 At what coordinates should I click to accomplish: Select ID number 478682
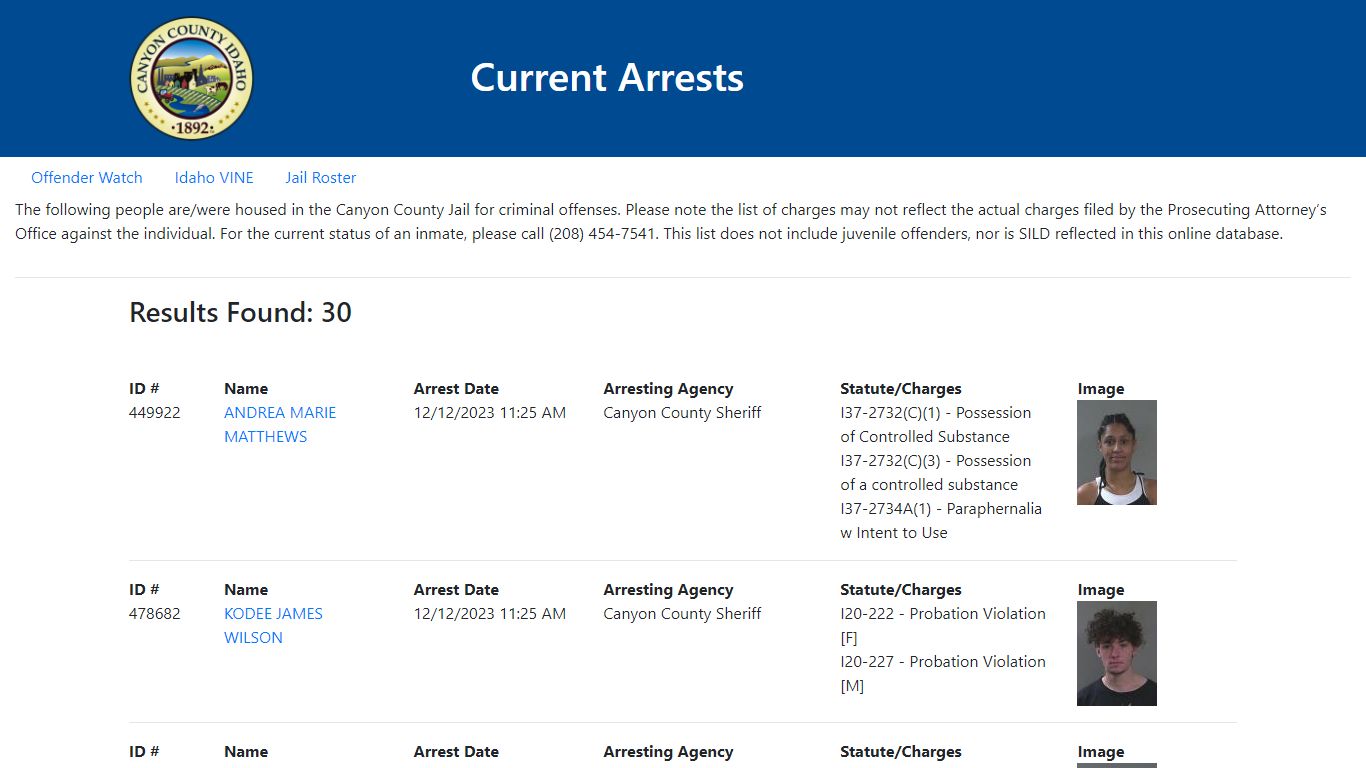[x=155, y=614]
